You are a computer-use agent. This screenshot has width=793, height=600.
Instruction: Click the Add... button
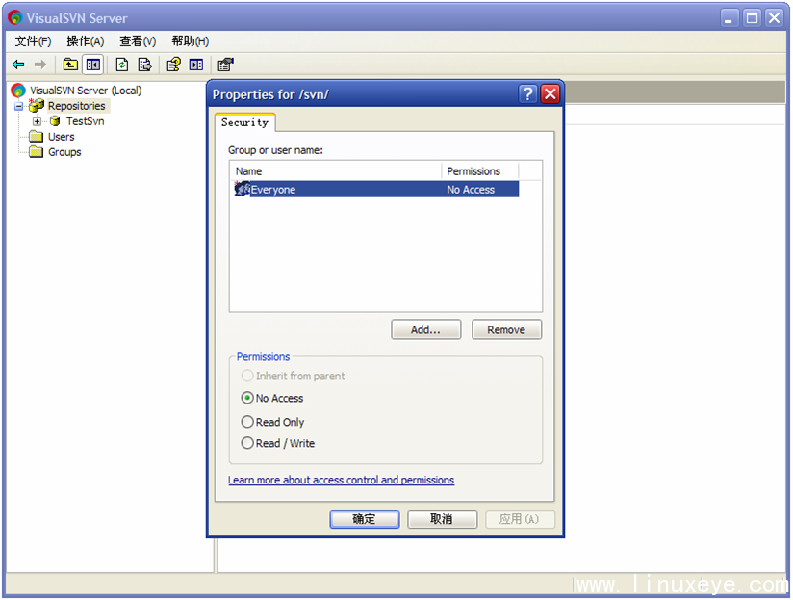pos(426,329)
